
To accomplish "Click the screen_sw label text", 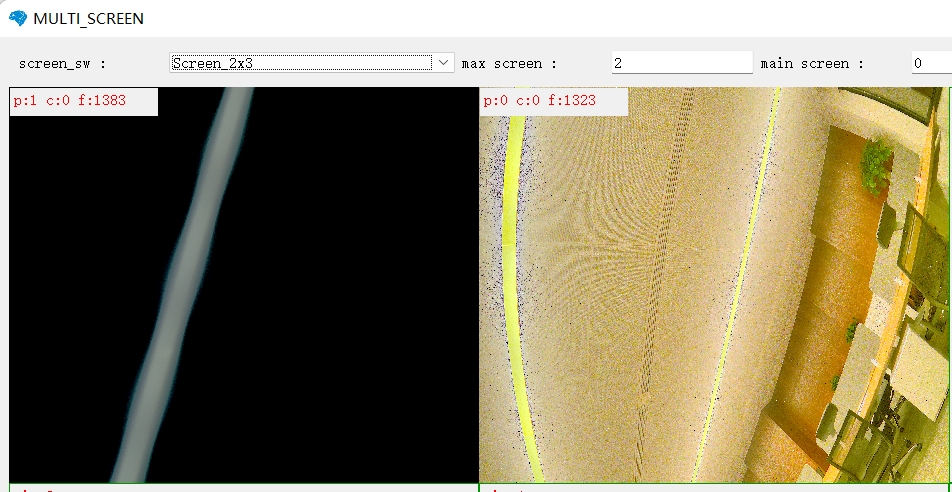I will [x=62, y=64].
